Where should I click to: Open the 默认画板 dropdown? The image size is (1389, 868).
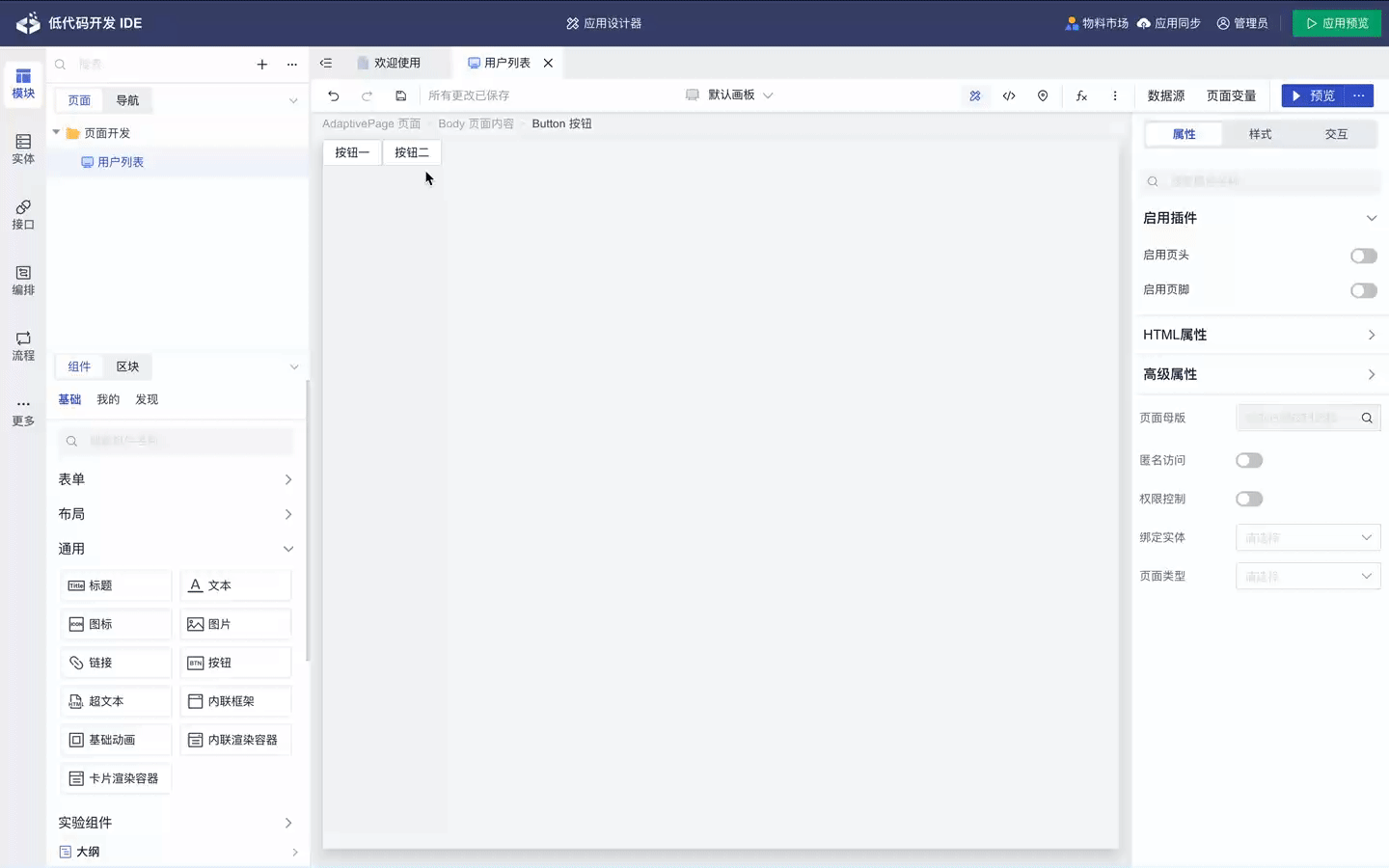[x=730, y=95]
